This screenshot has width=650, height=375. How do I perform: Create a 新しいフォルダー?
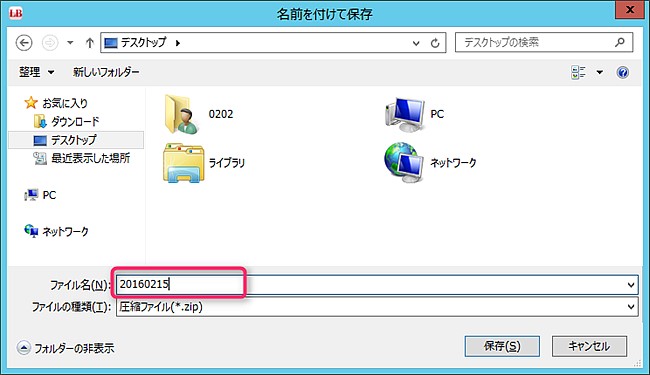coord(106,72)
